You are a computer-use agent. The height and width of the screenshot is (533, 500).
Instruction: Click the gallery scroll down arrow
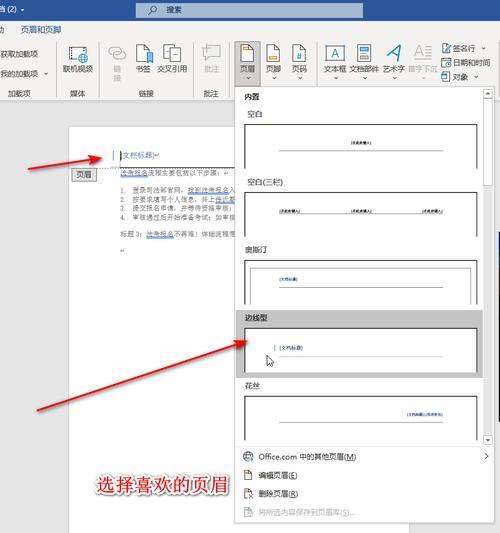(x=488, y=440)
